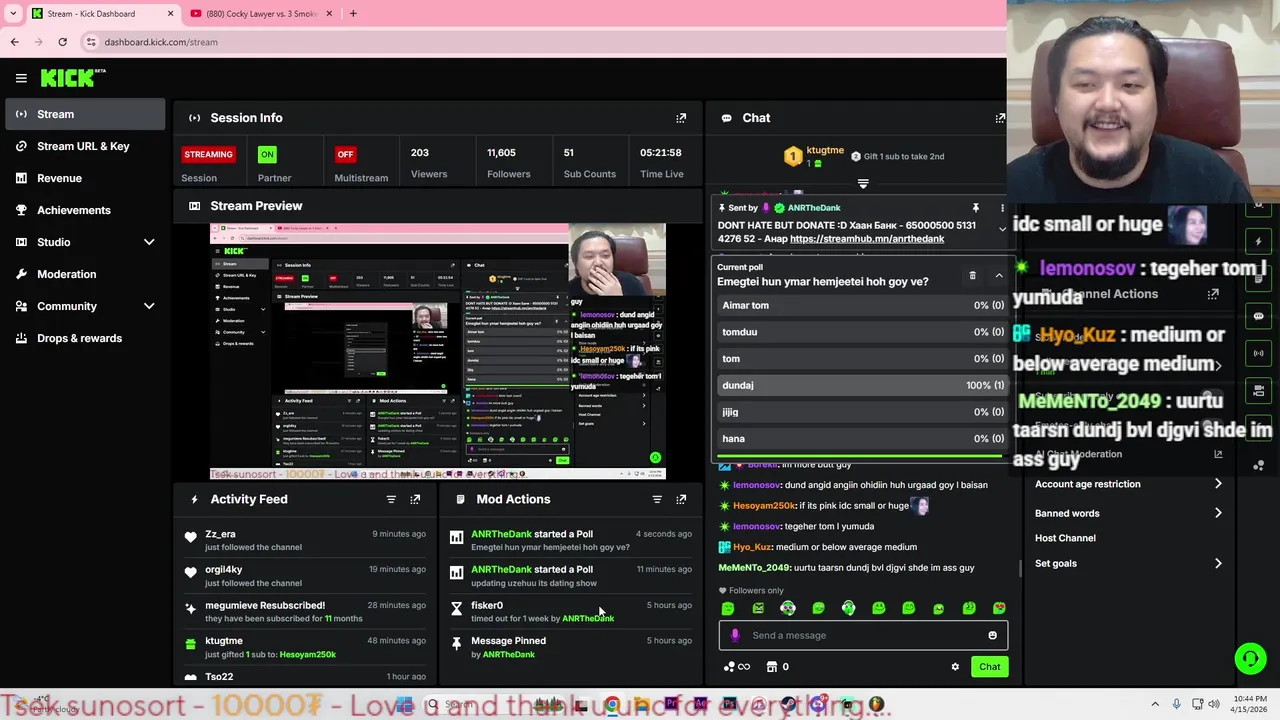This screenshot has width=1280, height=720.
Task: Pop out the Mod Actions panel
Action: coord(681,499)
